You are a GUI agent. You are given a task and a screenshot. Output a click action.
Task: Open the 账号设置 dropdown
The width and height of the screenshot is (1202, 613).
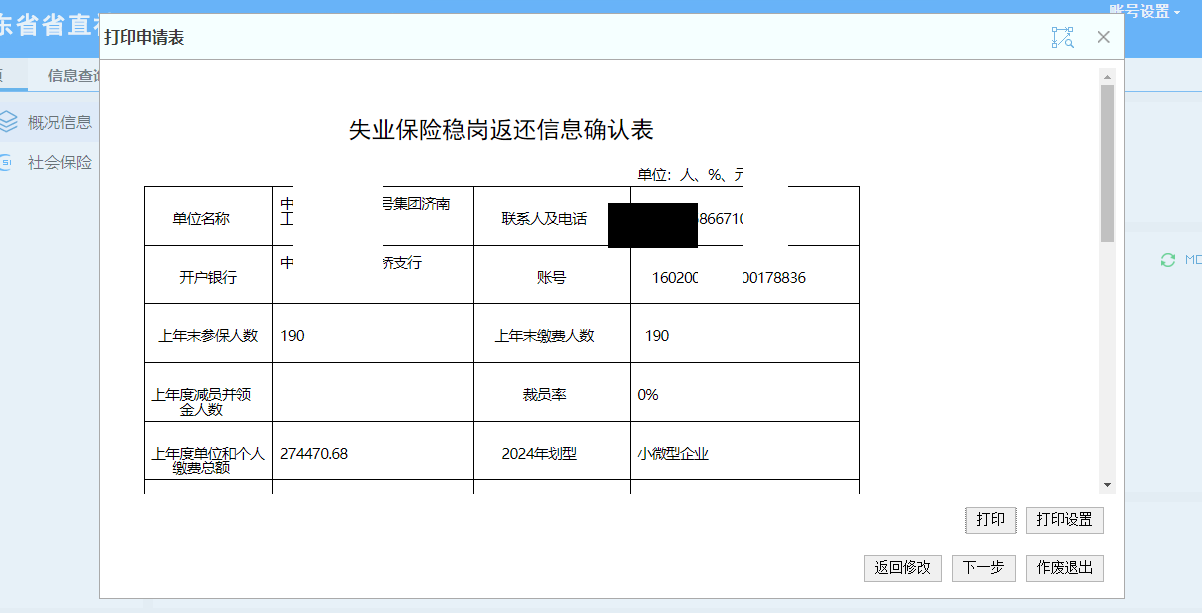point(1144,11)
